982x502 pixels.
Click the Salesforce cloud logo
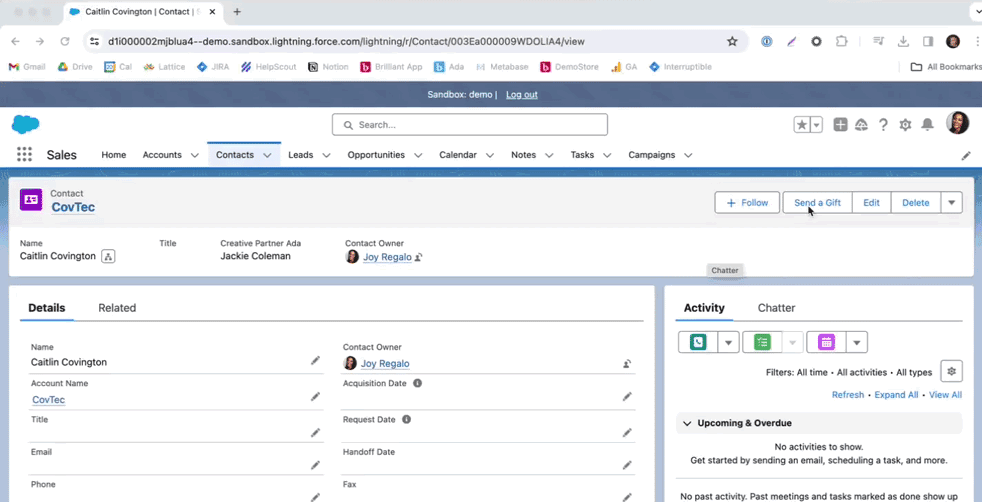26,125
